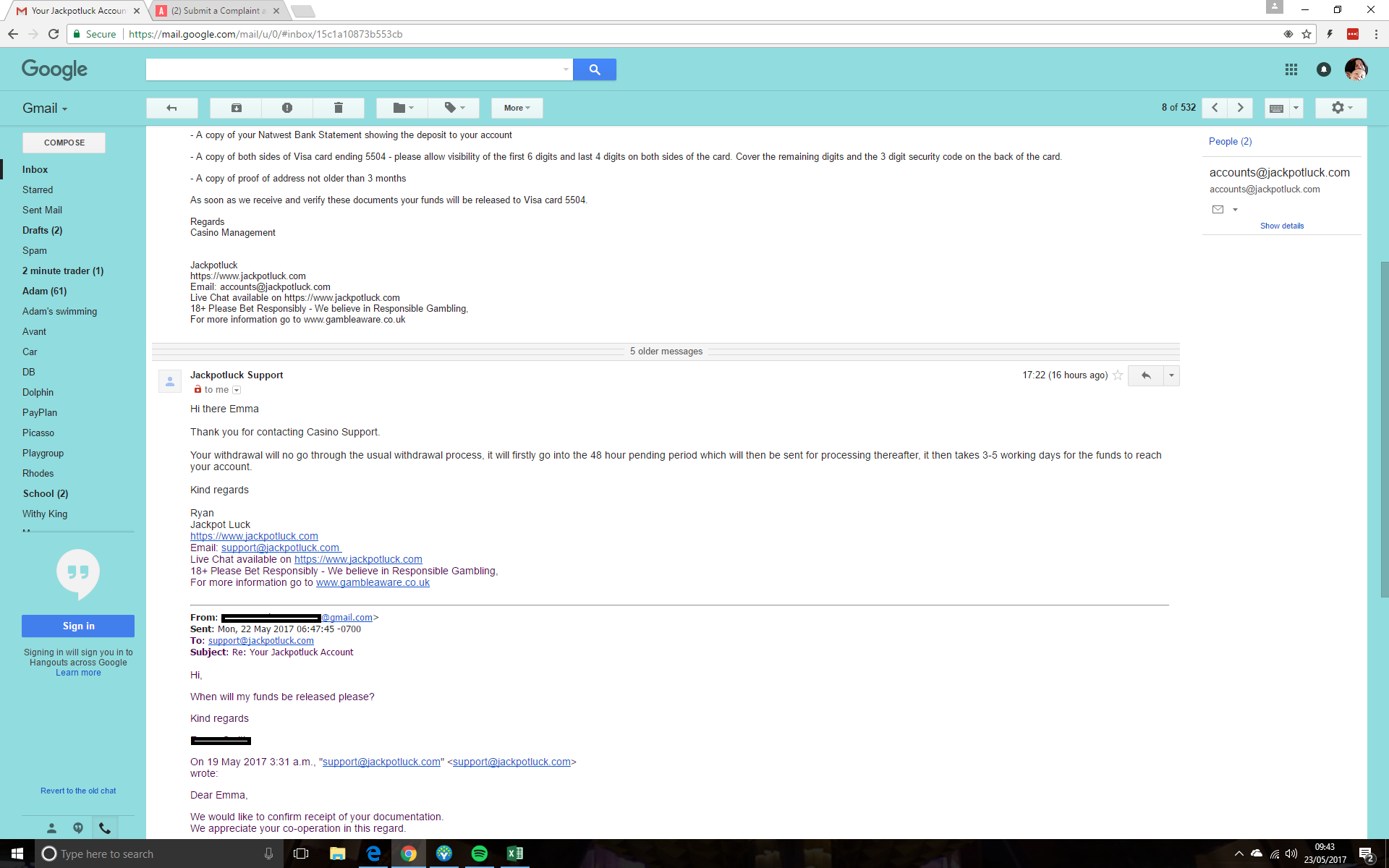Archive this email conversation
1389x868 pixels.
[x=236, y=108]
